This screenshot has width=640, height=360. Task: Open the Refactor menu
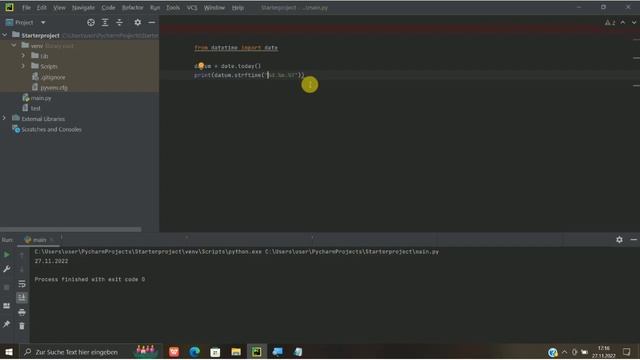(x=133, y=8)
